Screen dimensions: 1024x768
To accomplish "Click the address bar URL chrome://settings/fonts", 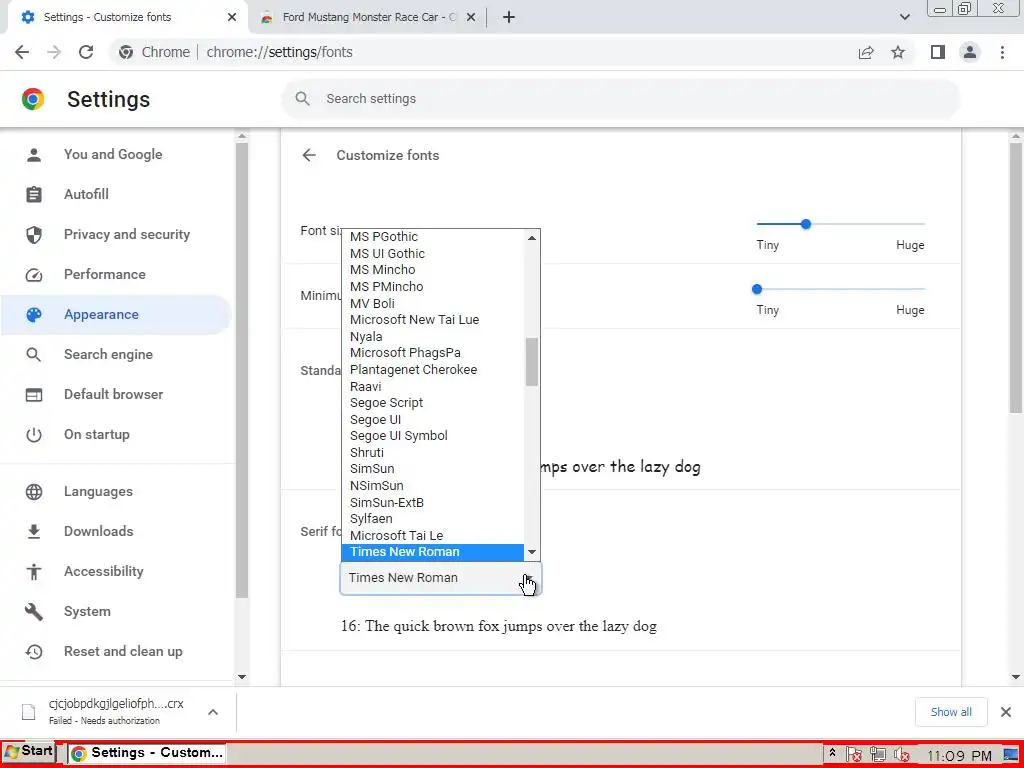I will [280, 52].
